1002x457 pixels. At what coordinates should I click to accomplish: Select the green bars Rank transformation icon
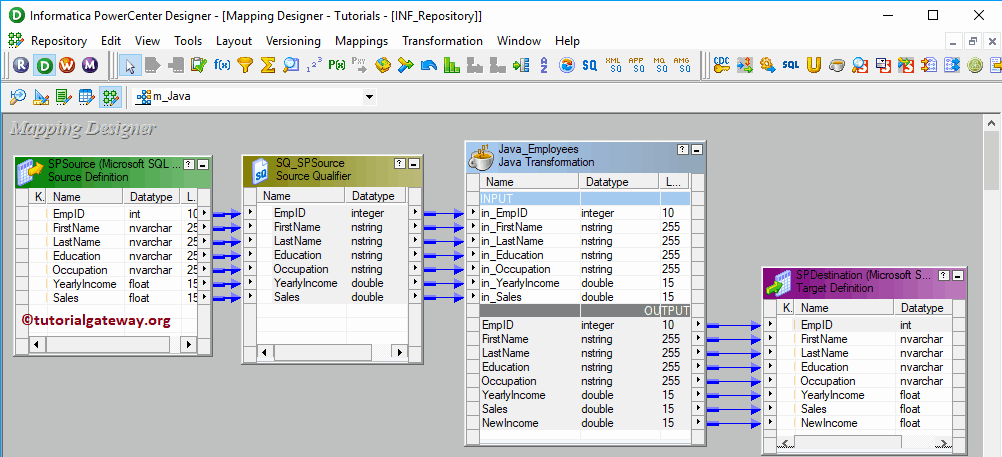click(452, 65)
